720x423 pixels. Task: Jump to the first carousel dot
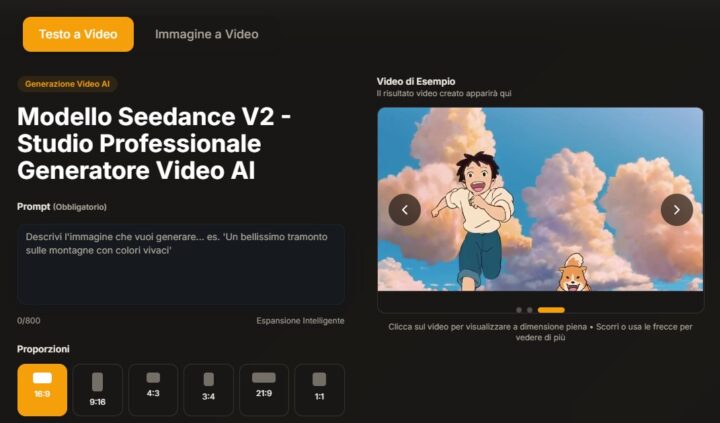519,310
